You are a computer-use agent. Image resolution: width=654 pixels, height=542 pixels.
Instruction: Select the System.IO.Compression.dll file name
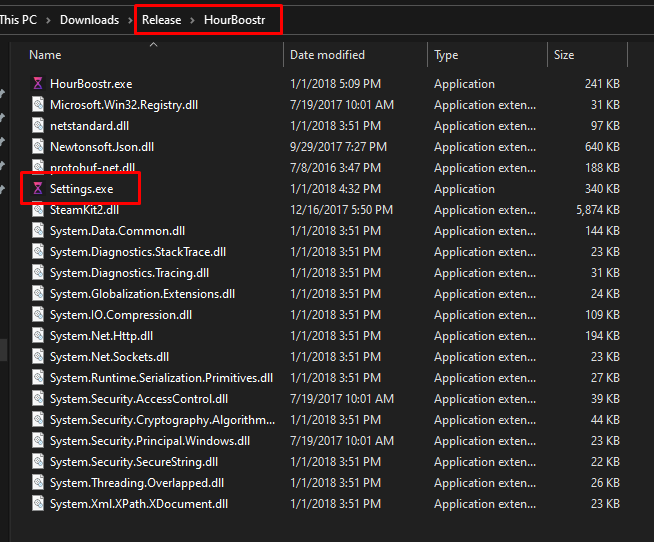(121, 315)
